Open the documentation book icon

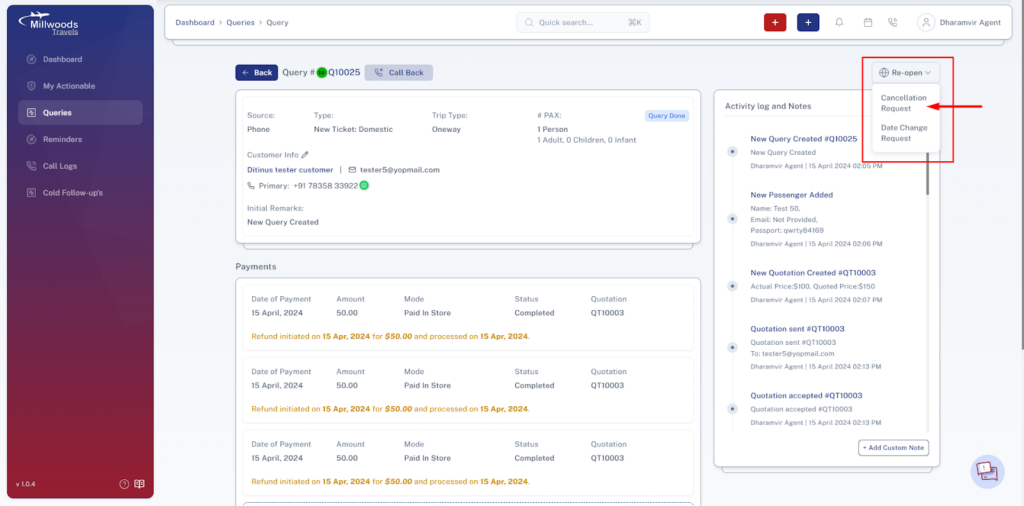point(139,484)
